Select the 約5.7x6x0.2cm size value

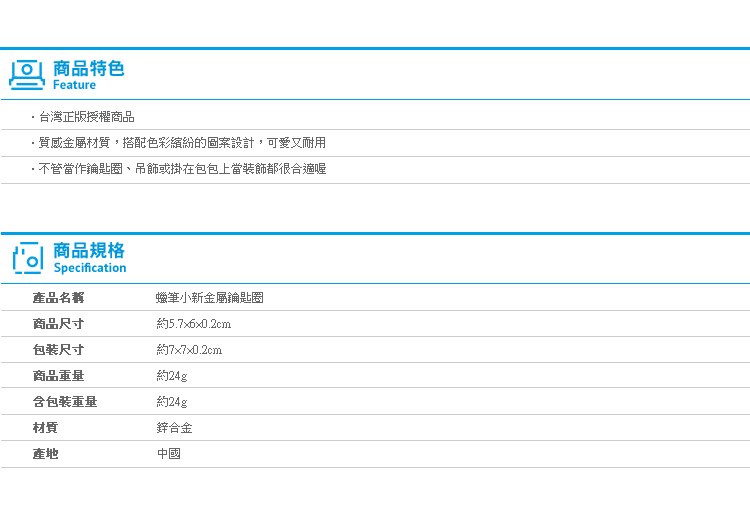click(x=194, y=324)
